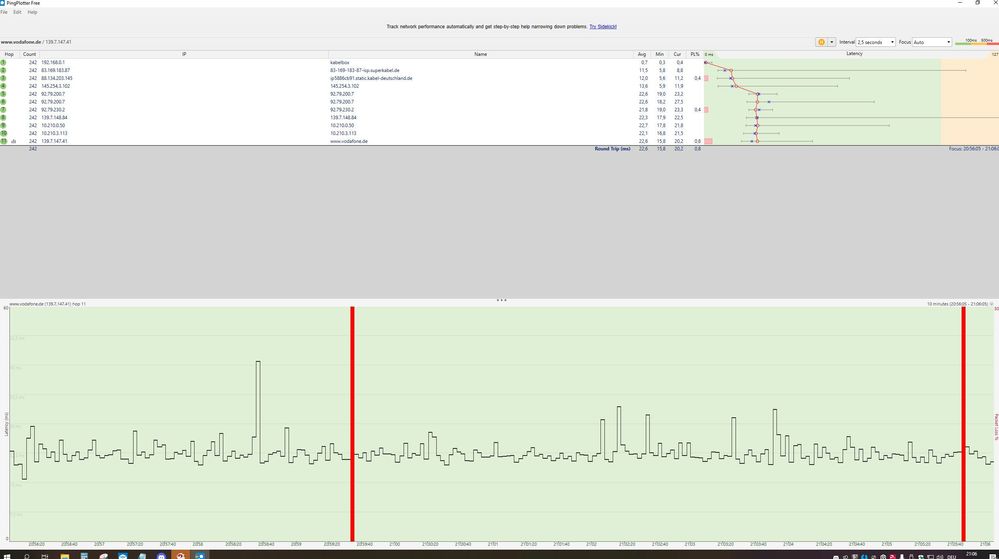Select the name ending static.kabel-deutschland.de
The height and width of the screenshot is (559, 999).
pos(371,78)
